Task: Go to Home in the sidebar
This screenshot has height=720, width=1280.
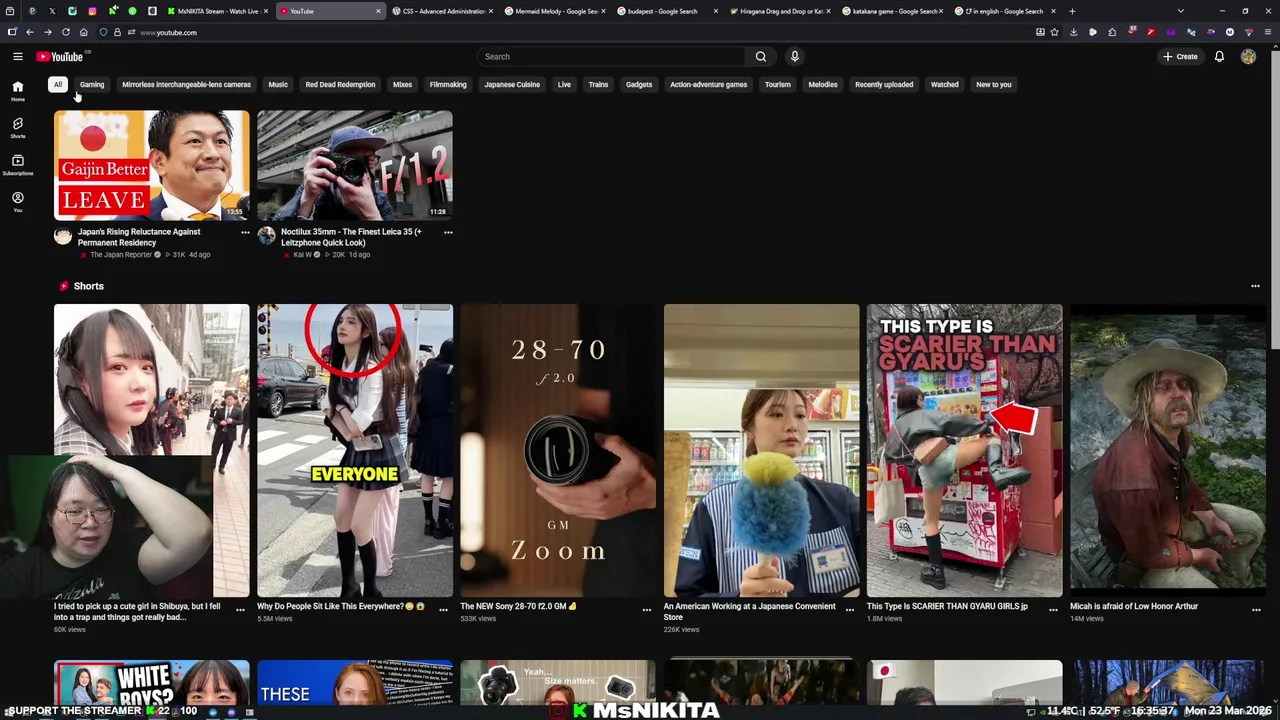Action: tap(17, 91)
